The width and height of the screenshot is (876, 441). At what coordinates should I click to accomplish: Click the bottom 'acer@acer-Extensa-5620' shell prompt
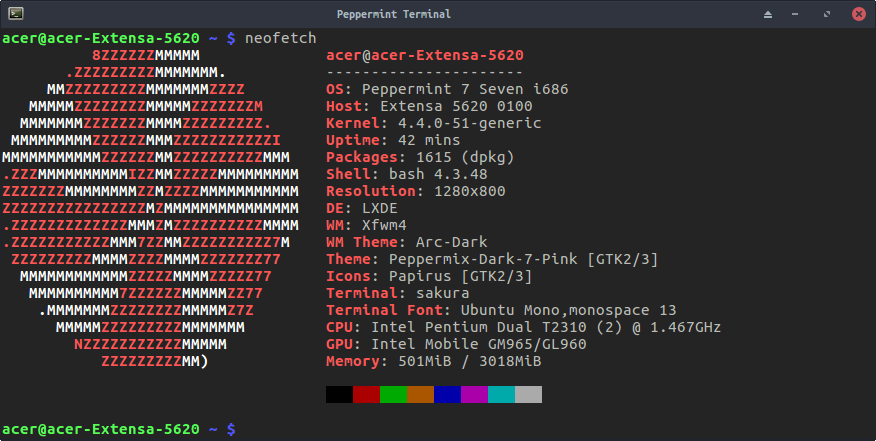pyautogui.click(x=119, y=429)
